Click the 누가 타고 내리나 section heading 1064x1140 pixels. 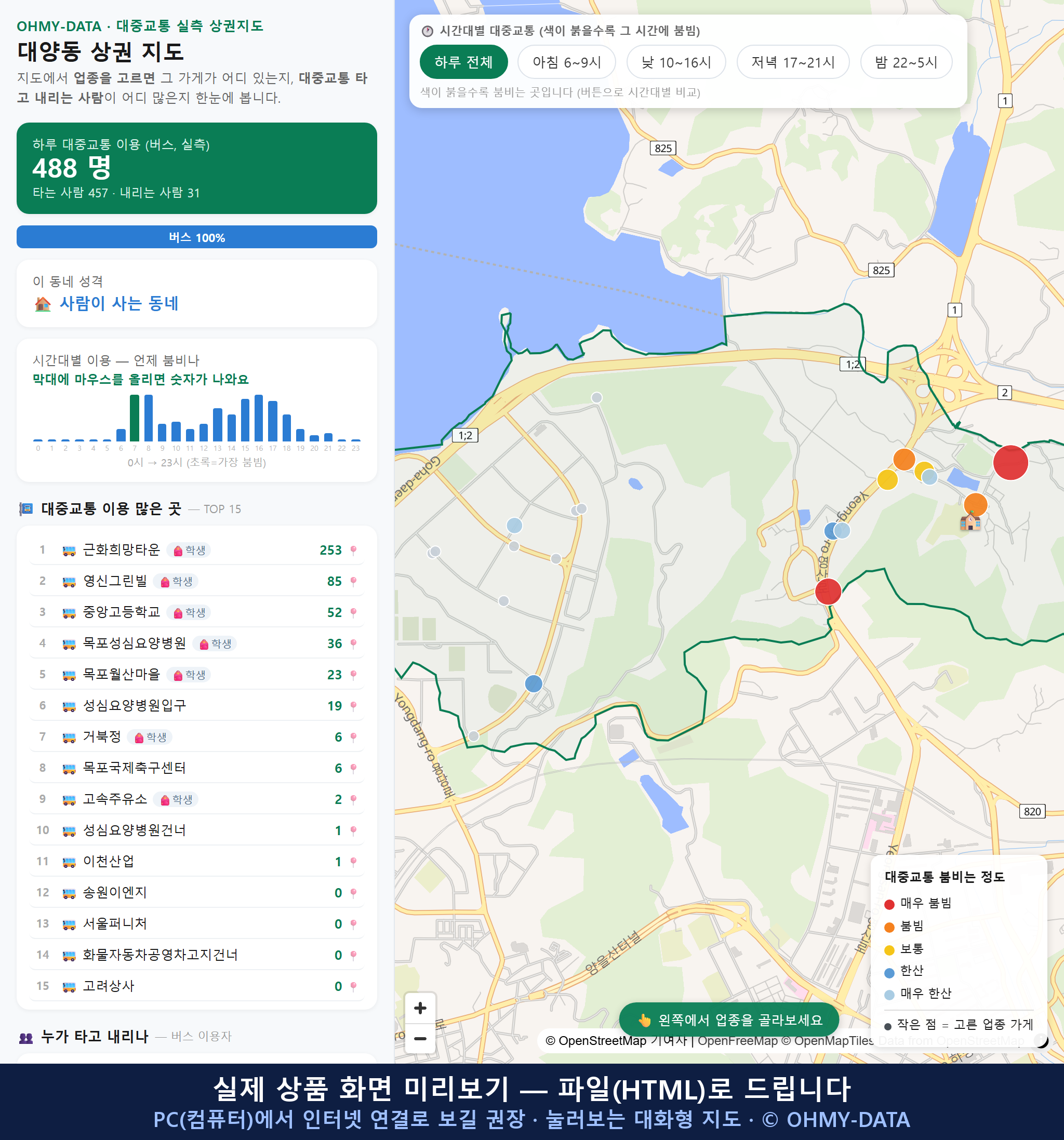[x=95, y=1036]
